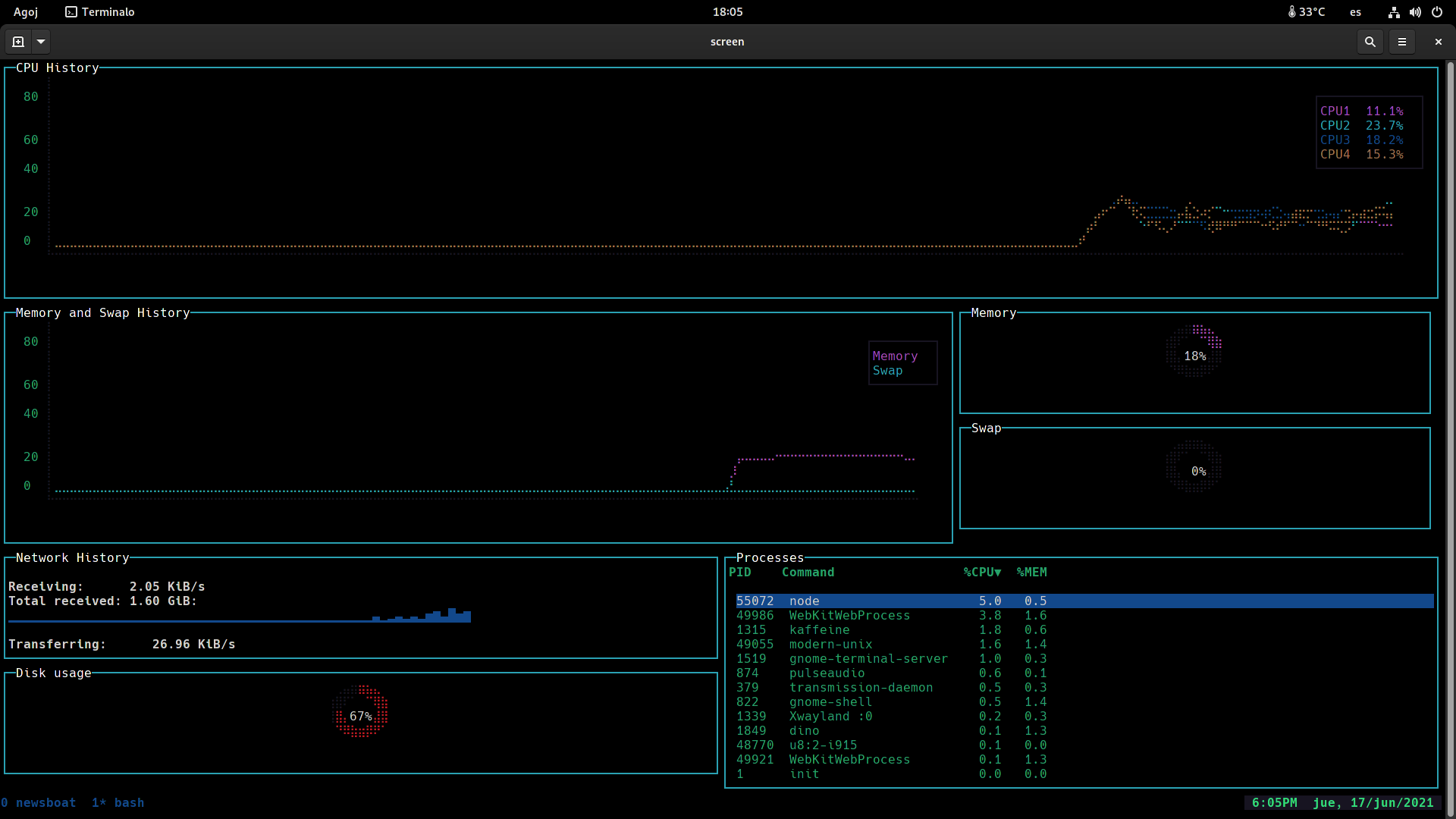The image size is (1456, 819).
Task: Select the WebKitWebProcess 49986 row
Action: pos(849,615)
